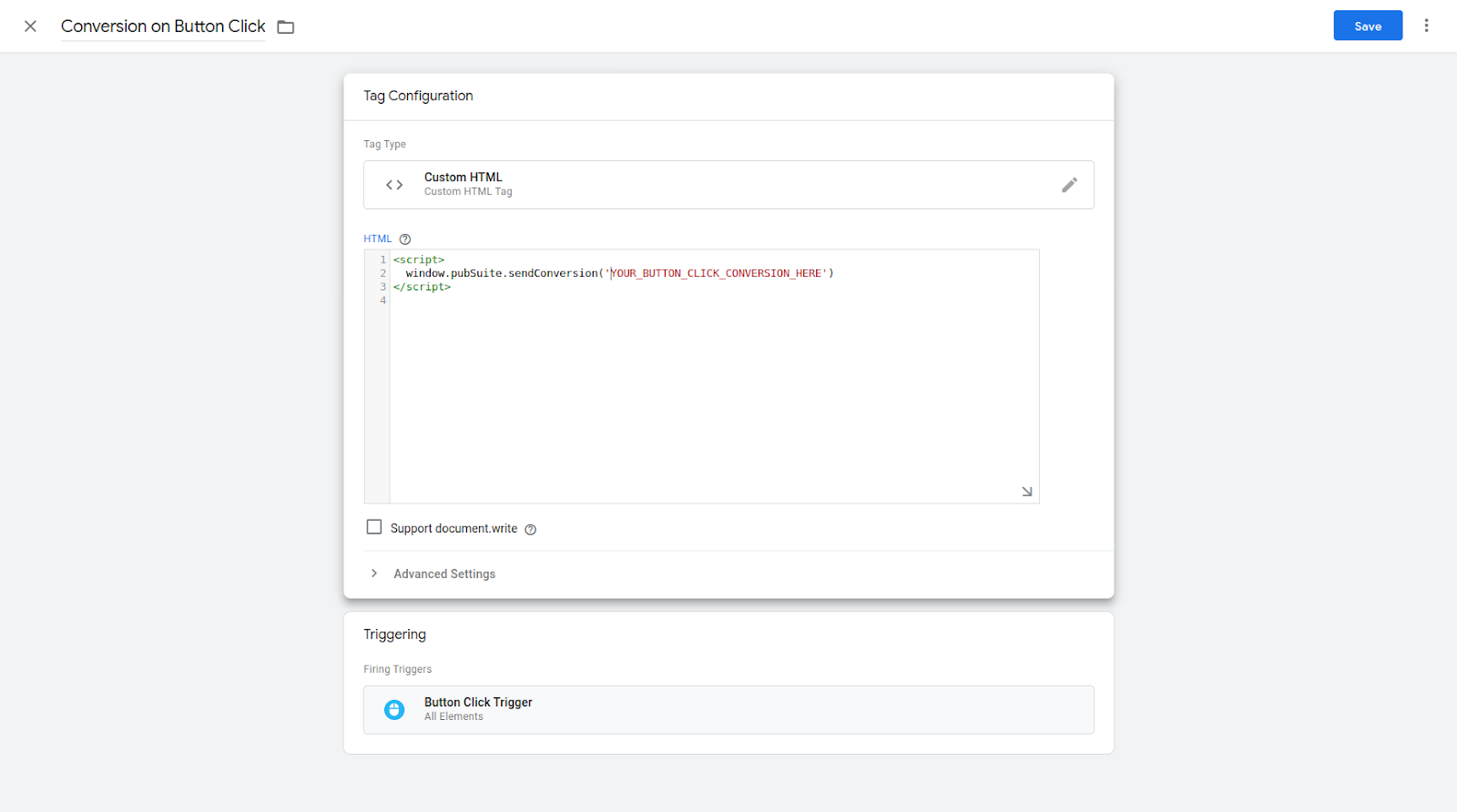Click the 'Tag Type' label
The image size is (1457, 812).
coord(384,145)
